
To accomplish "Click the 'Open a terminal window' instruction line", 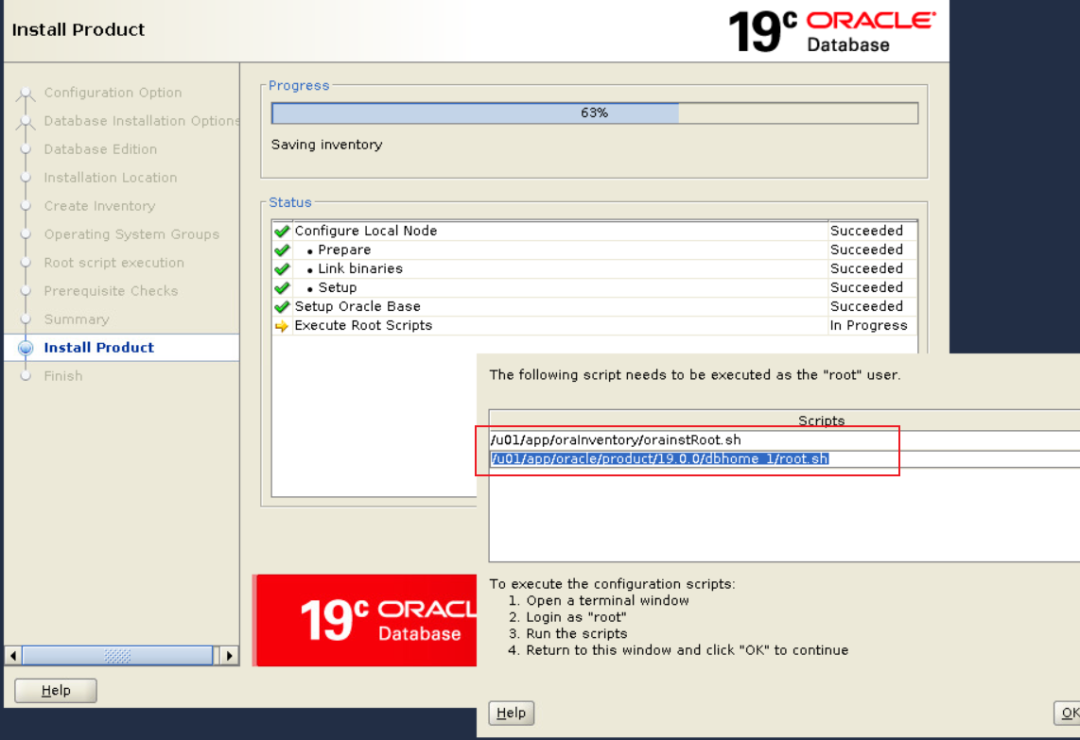I will click(x=608, y=600).
